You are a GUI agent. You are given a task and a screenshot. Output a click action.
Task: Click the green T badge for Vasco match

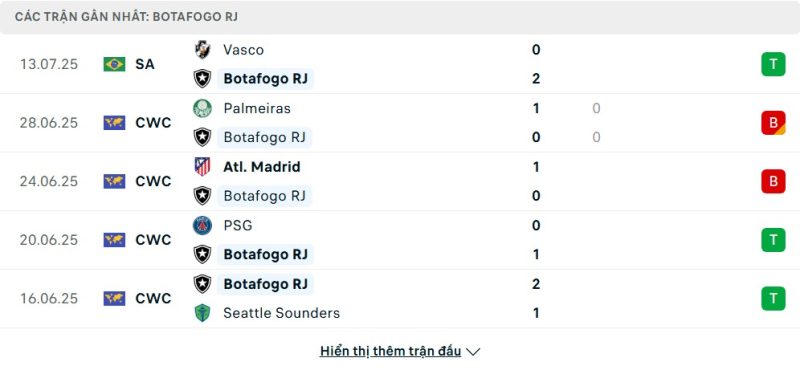pyautogui.click(x=773, y=64)
